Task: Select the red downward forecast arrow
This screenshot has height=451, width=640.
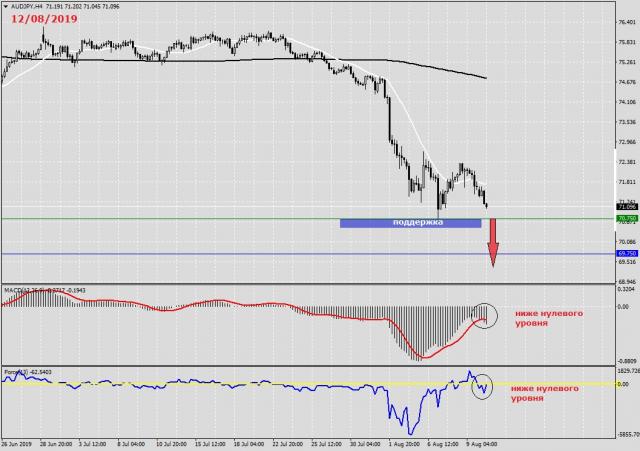Action: [x=492, y=243]
